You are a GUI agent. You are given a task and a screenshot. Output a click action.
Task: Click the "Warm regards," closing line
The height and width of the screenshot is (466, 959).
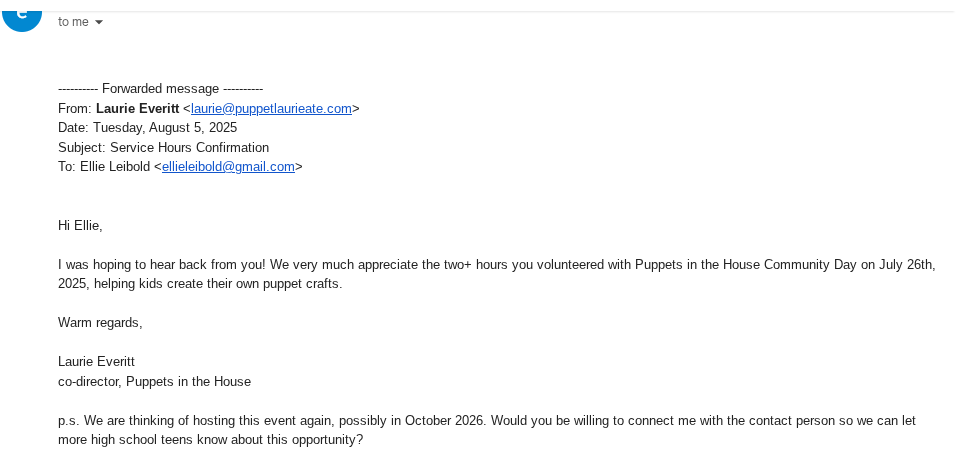[100, 323]
